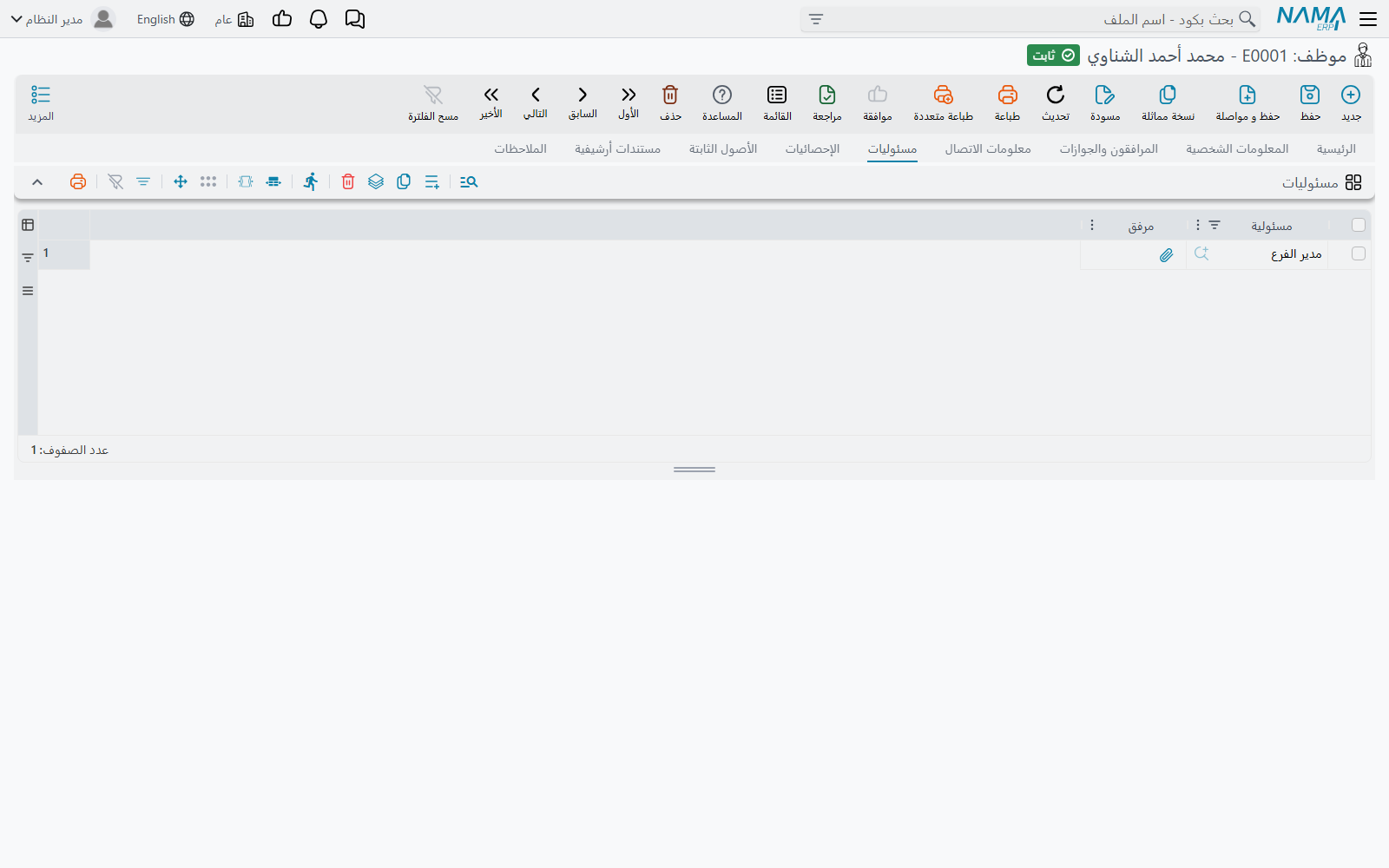Click the مدير الفرع cell text

click(x=1296, y=253)
